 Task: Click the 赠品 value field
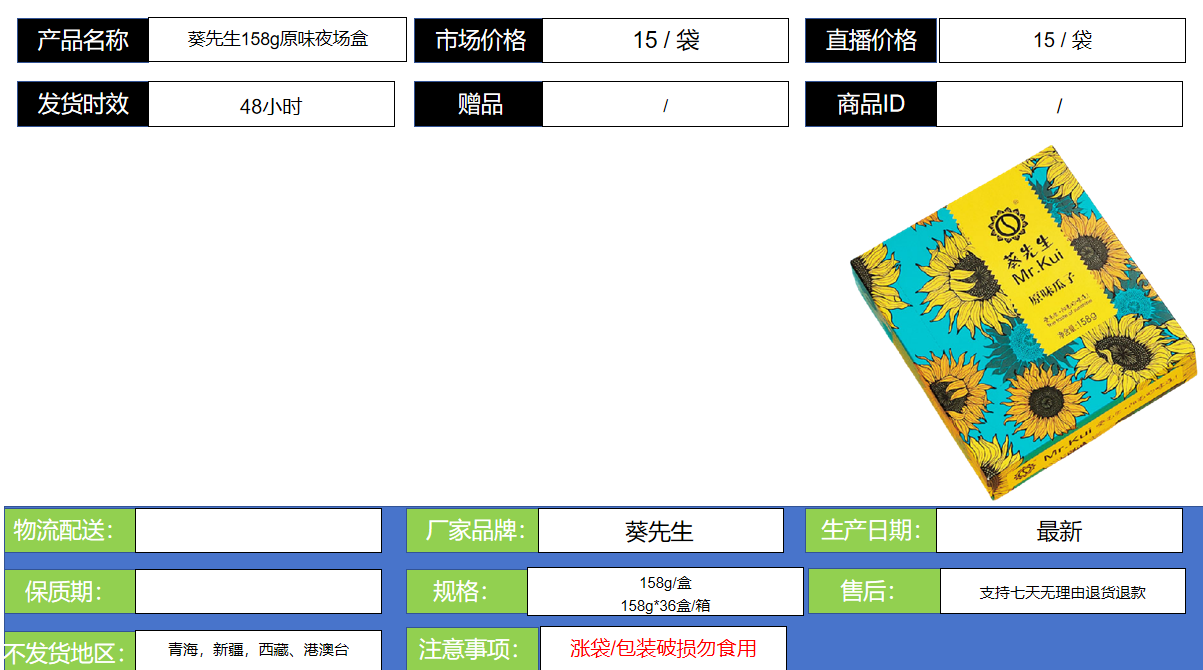(665, 105)
